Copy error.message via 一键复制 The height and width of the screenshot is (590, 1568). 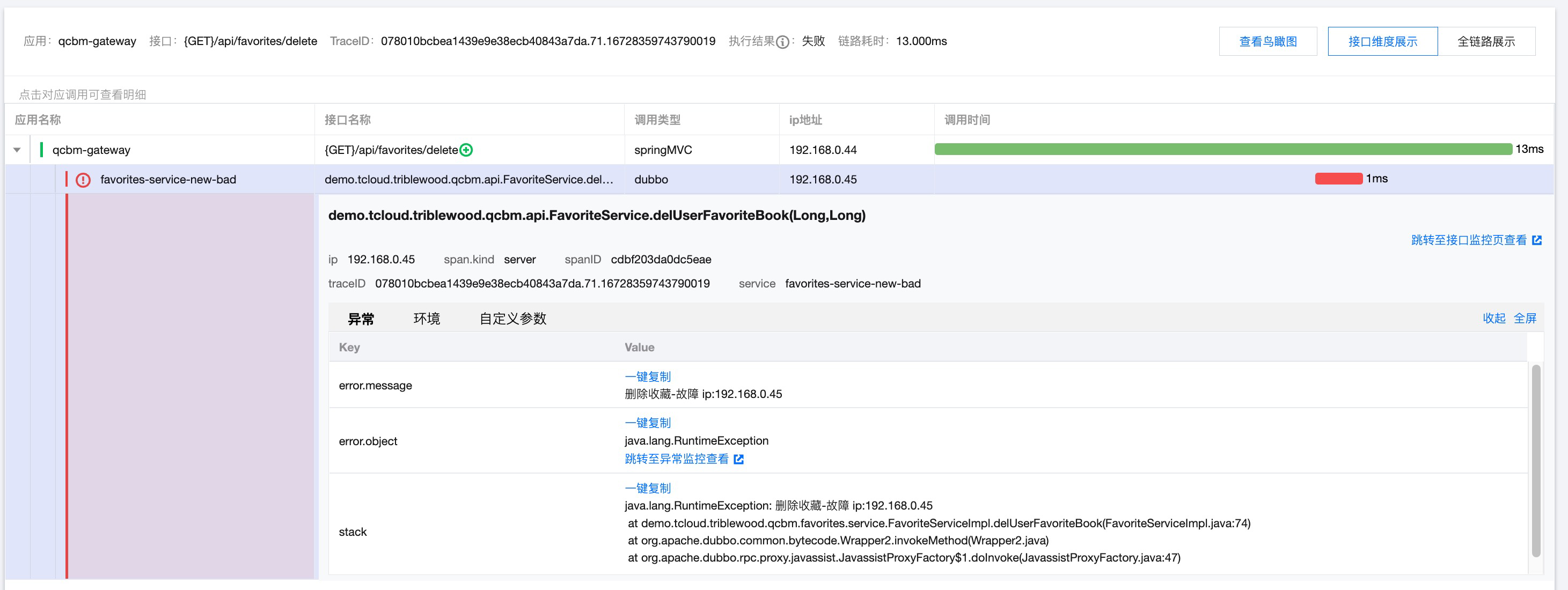click(x=648, y=377)
